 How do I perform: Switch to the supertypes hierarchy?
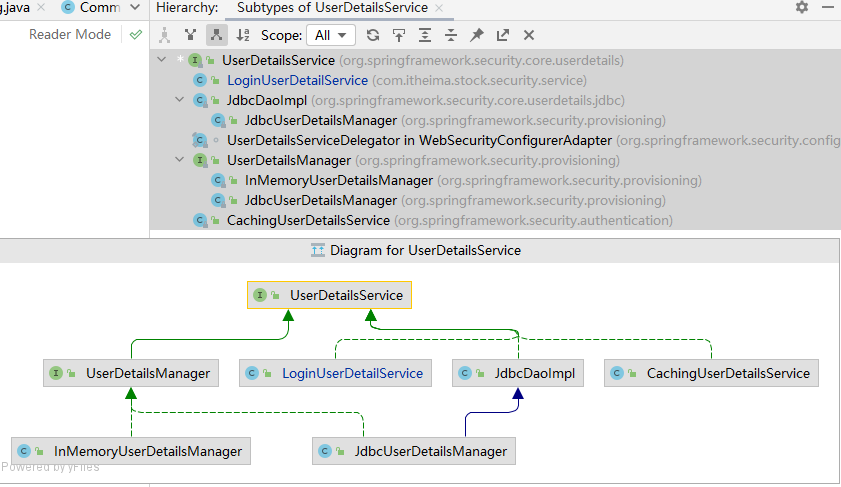tap(190, 35)
